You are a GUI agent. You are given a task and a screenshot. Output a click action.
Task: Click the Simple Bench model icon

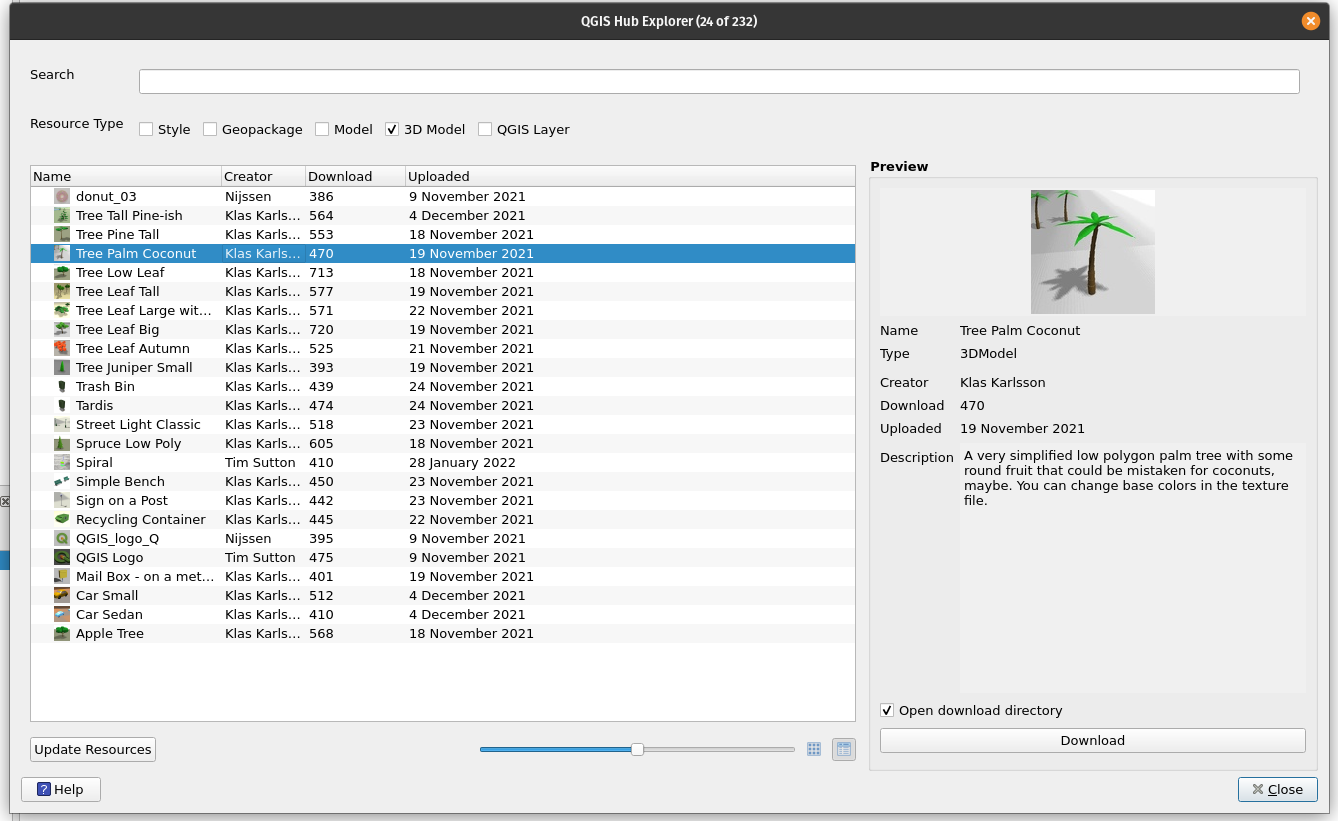pos(62,482)
